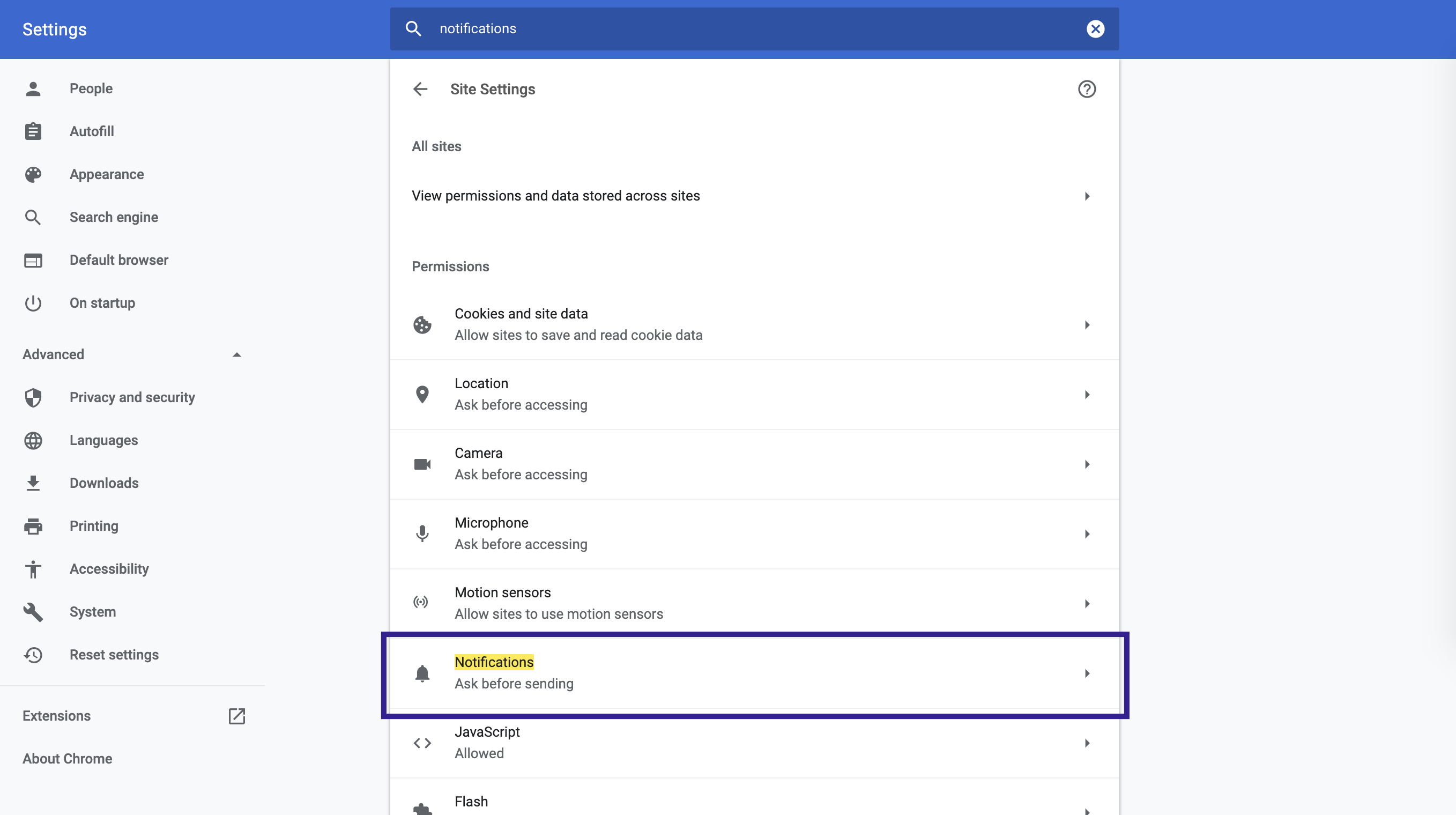This screenshot has height=815, width=1456.
Task: Open the Site Settings help icon
Action: coord(1086,90)
